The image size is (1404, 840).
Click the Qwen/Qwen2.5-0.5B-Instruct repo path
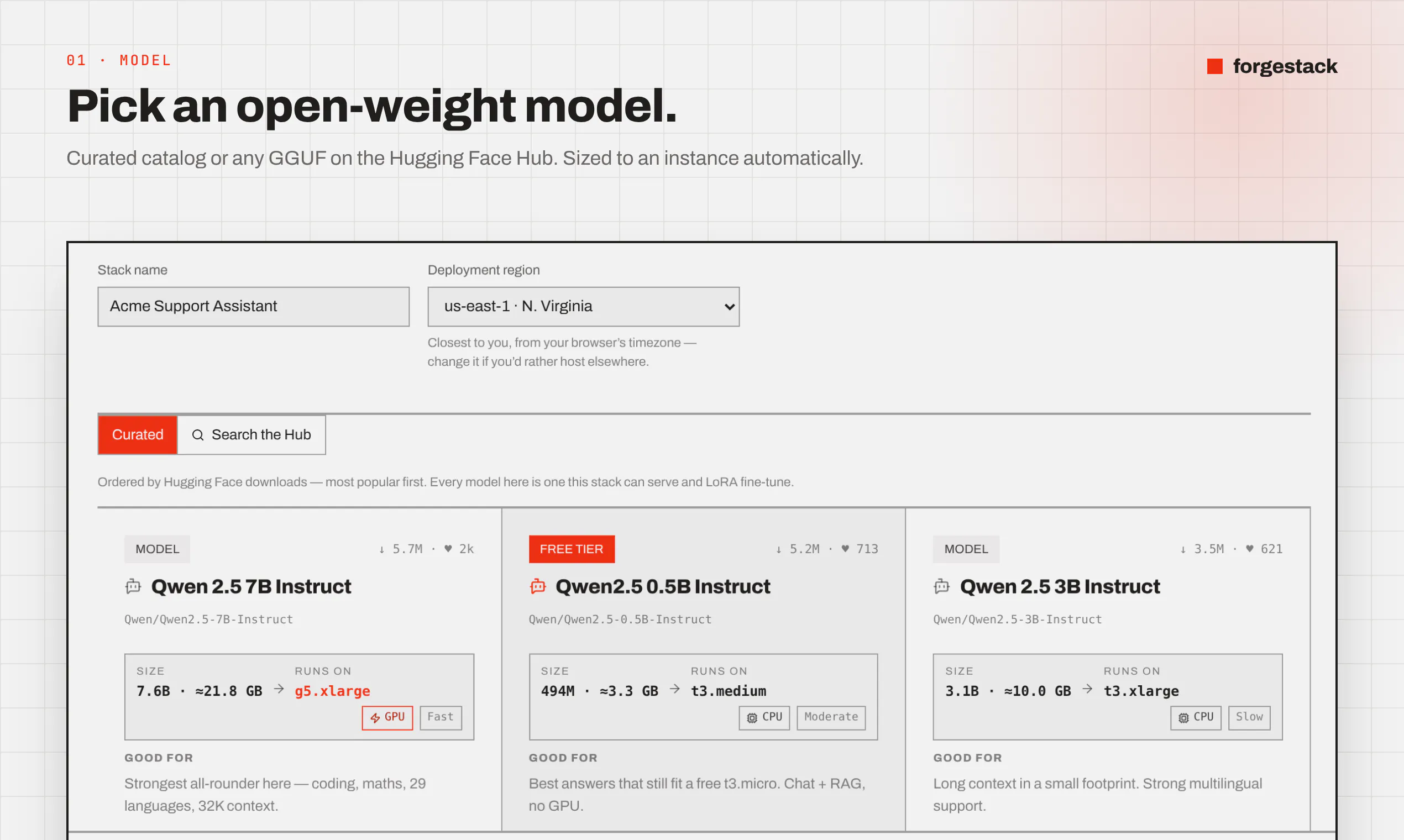click(620, 620)
